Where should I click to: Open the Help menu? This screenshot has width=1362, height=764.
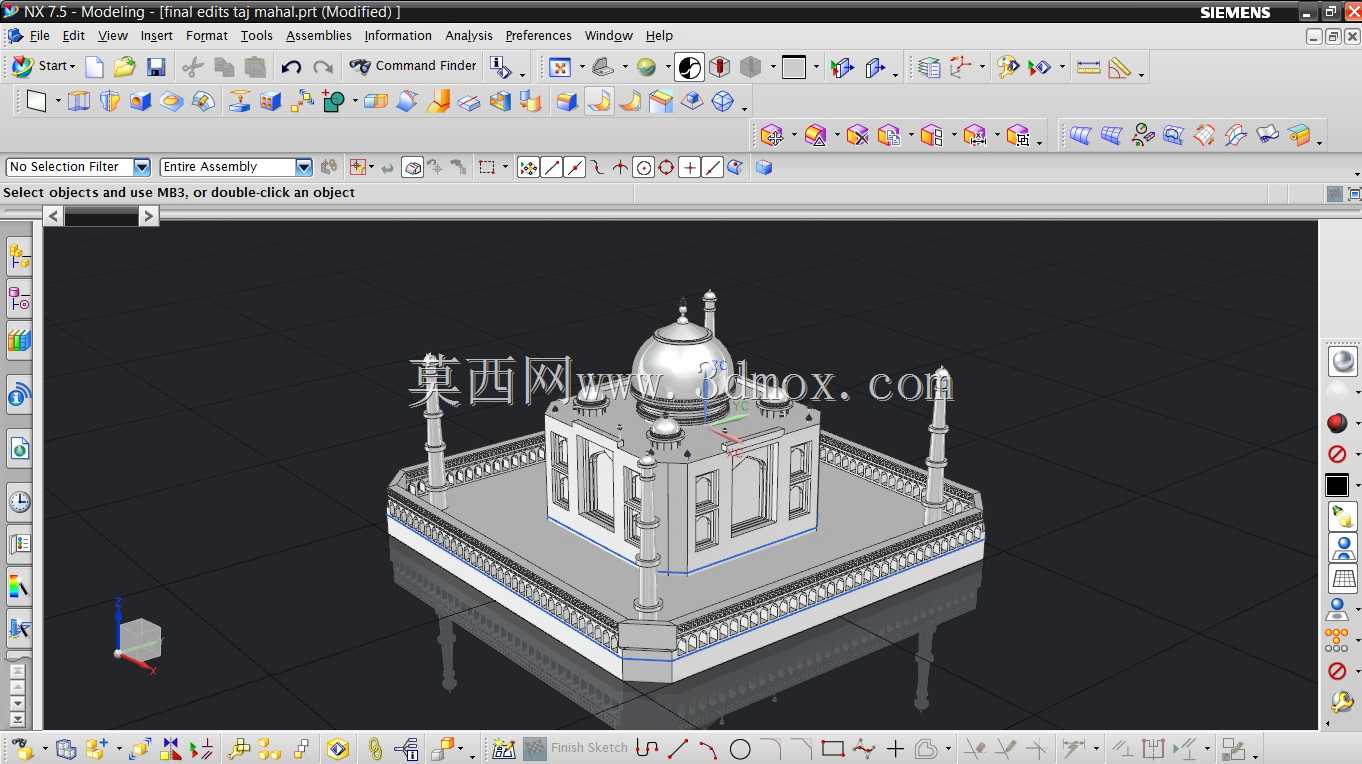659,36
